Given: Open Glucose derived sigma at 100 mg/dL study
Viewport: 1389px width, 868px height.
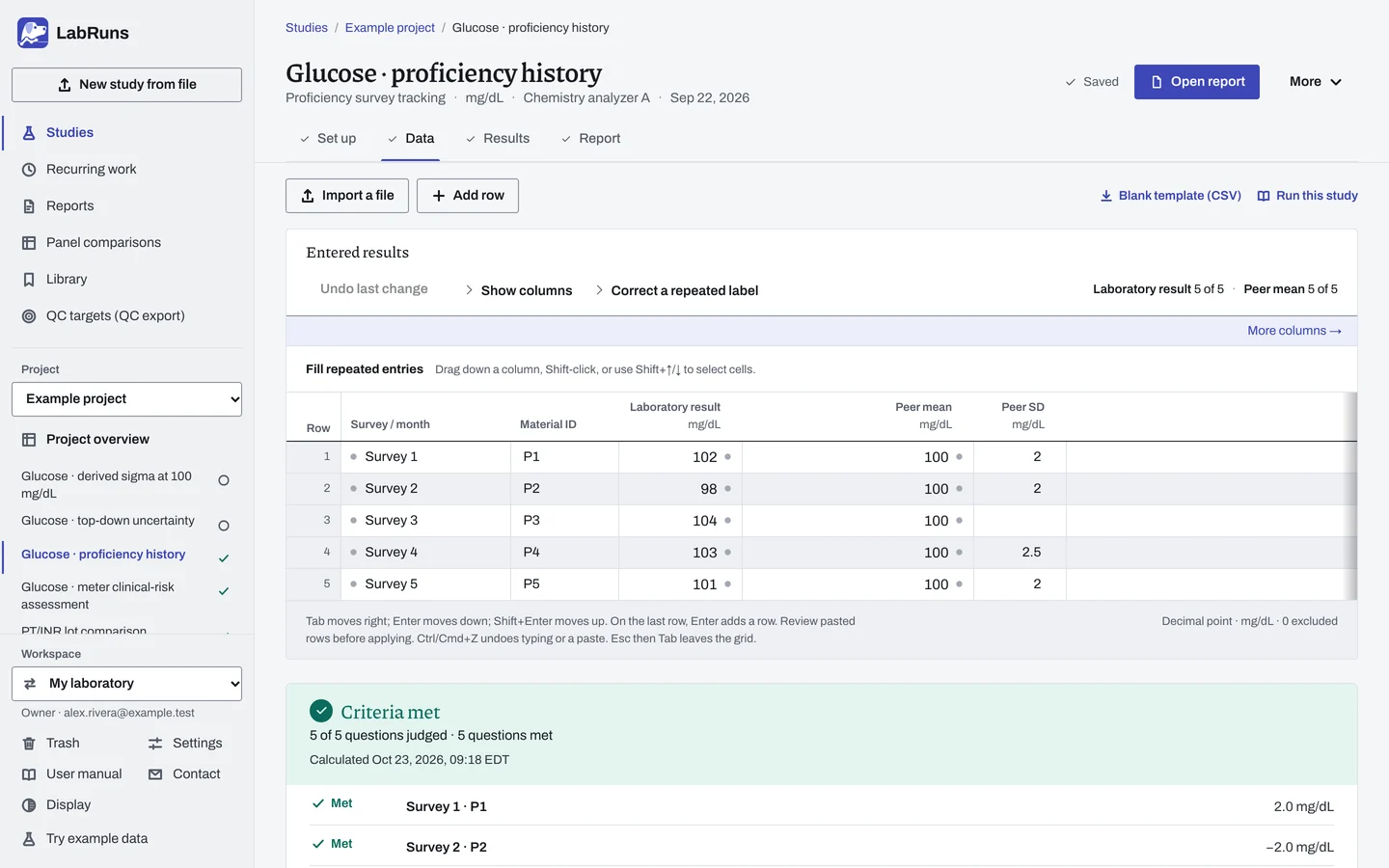Looking at the screenshot, I should [x=126, y=485].
